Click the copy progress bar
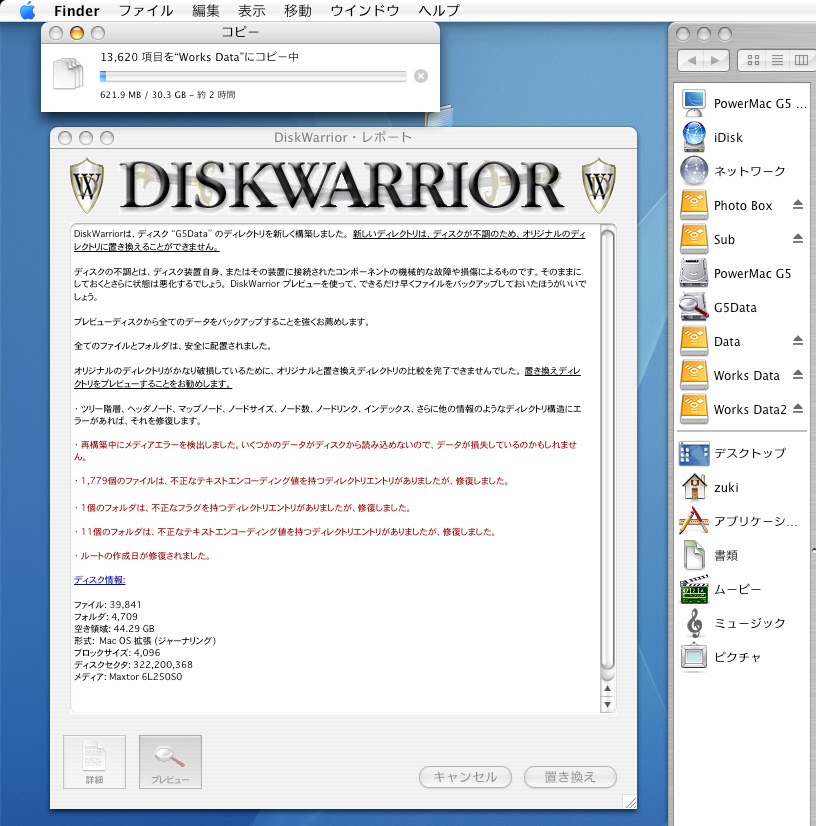 point(253,76)
